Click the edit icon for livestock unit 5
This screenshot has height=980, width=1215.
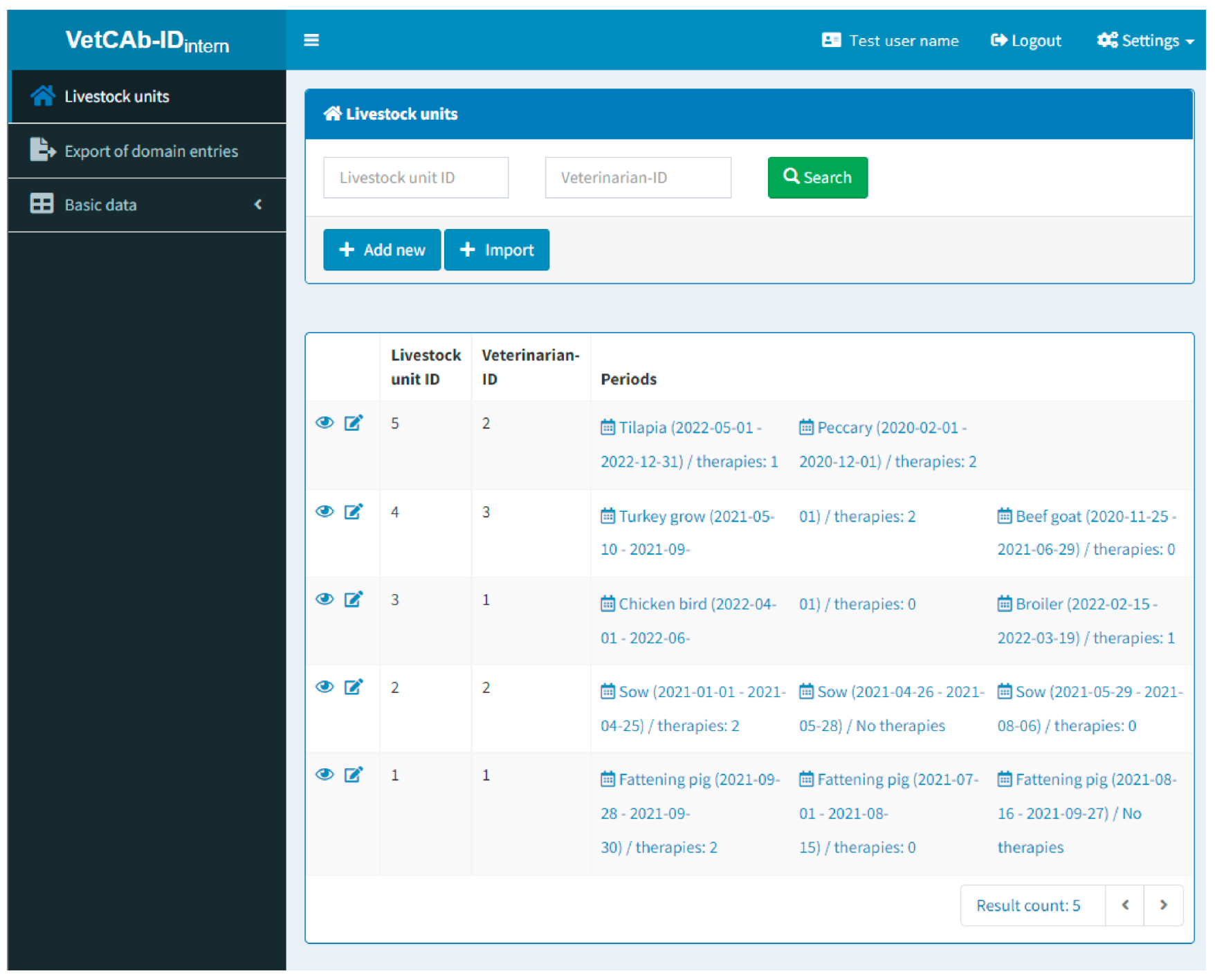coord(354,423)
